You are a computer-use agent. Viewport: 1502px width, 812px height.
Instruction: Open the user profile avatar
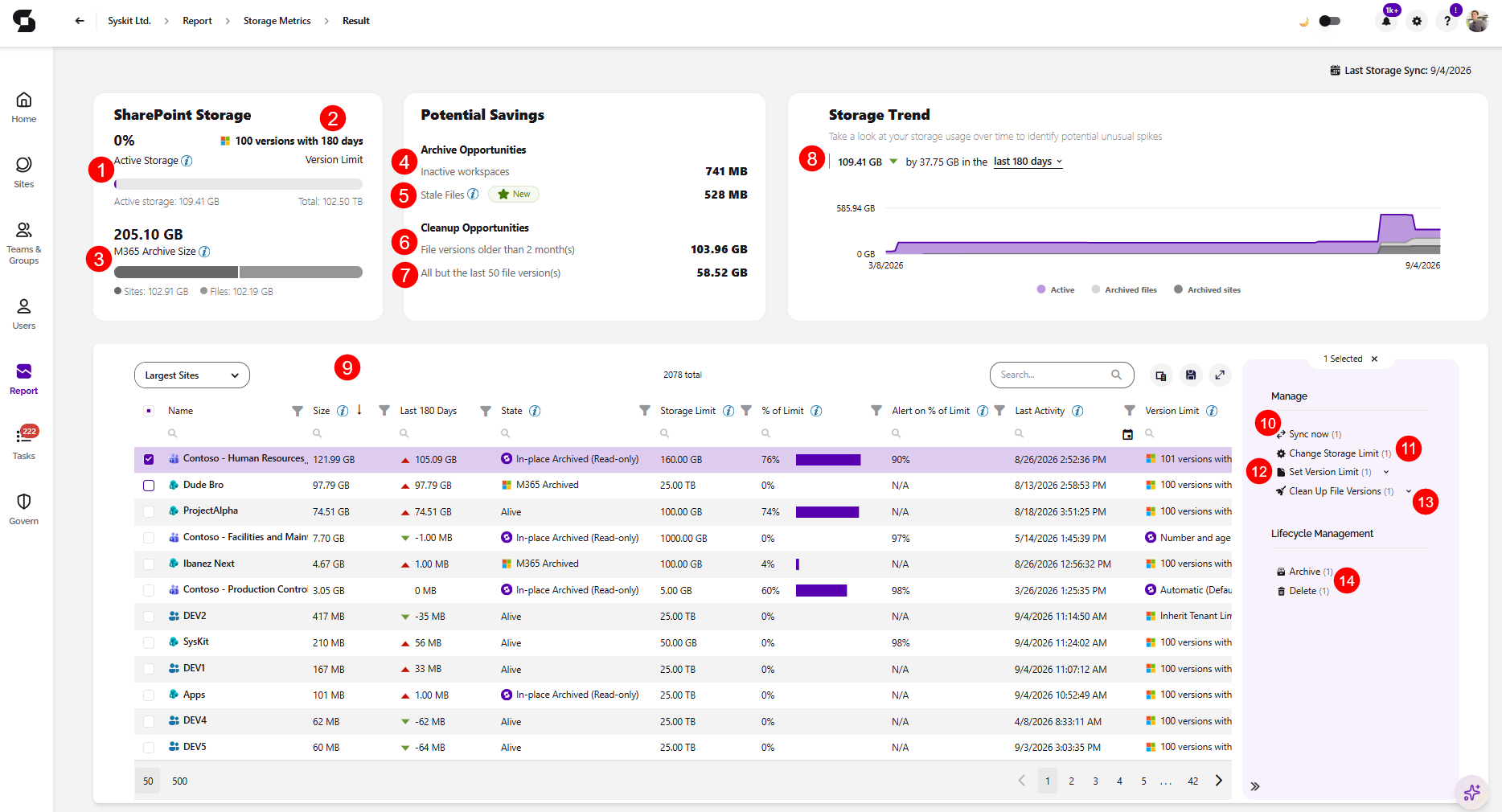1478,21
